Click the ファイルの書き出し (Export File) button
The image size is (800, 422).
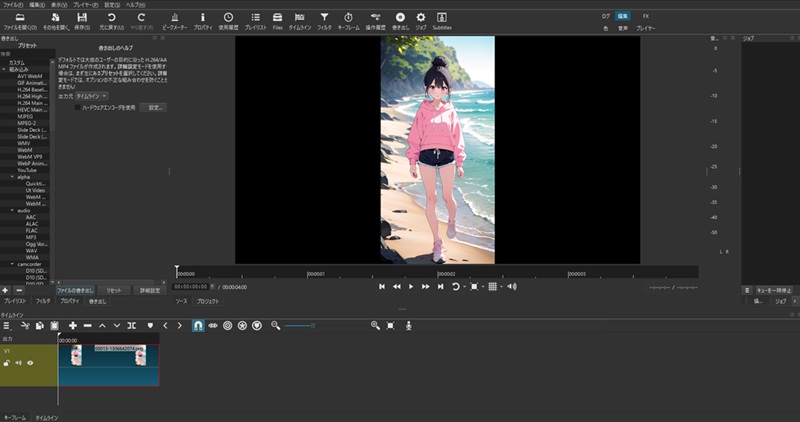pos(76,290)
